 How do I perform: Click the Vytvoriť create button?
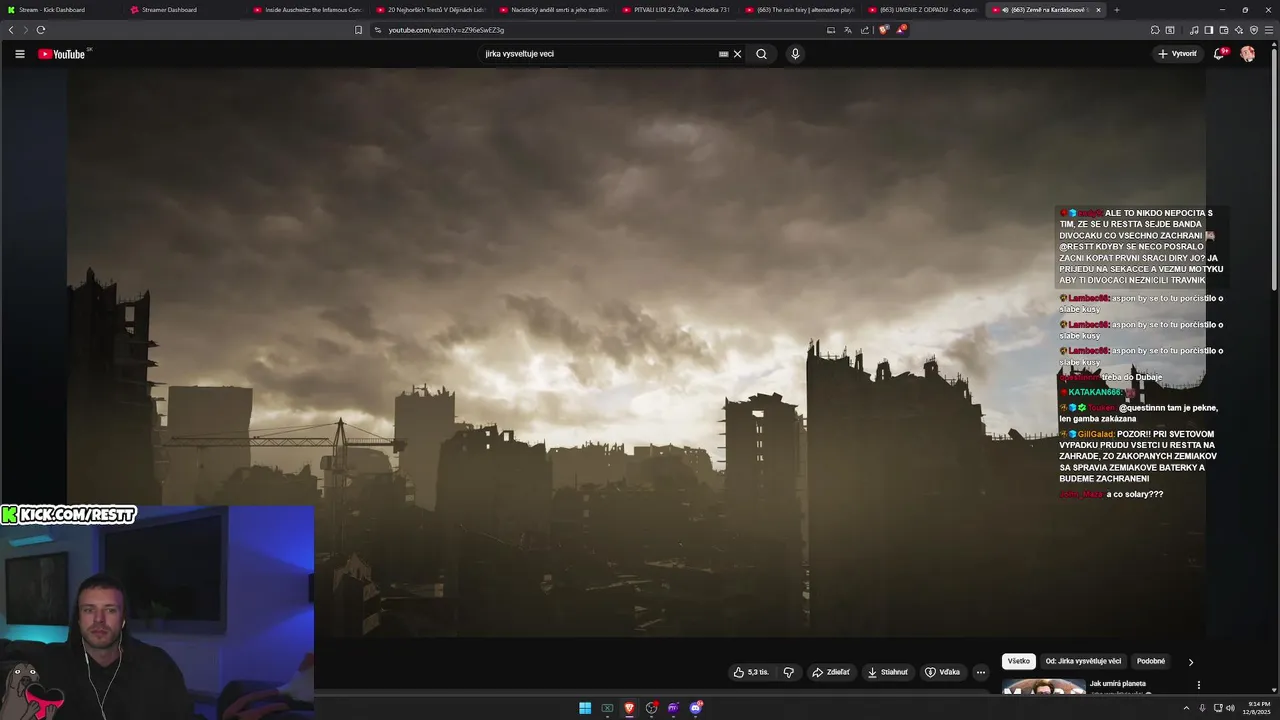[1177, 54]
